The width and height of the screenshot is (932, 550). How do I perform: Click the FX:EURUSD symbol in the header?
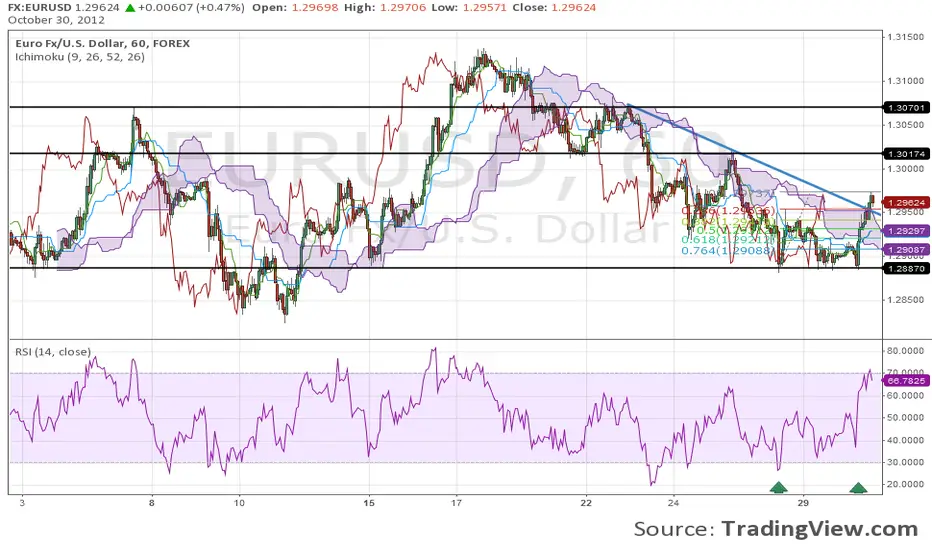(39, 8)
